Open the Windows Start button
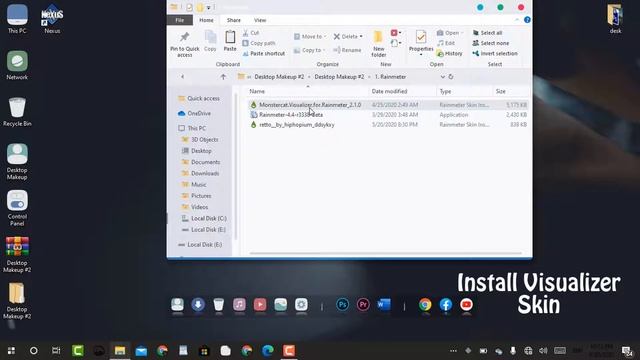This screenshot has height=360, width=640. 11,351
